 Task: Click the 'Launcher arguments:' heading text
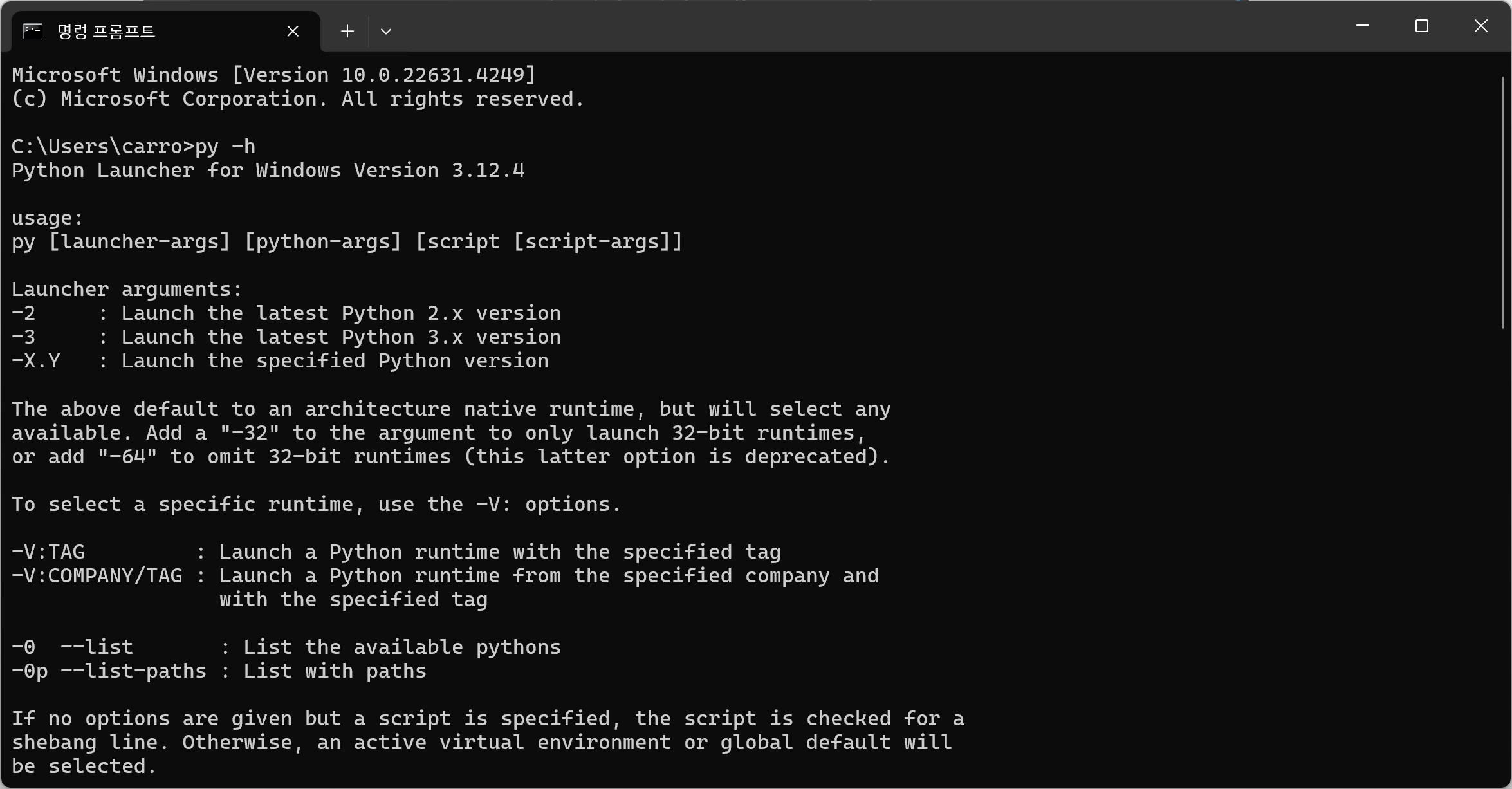[127, 290]
